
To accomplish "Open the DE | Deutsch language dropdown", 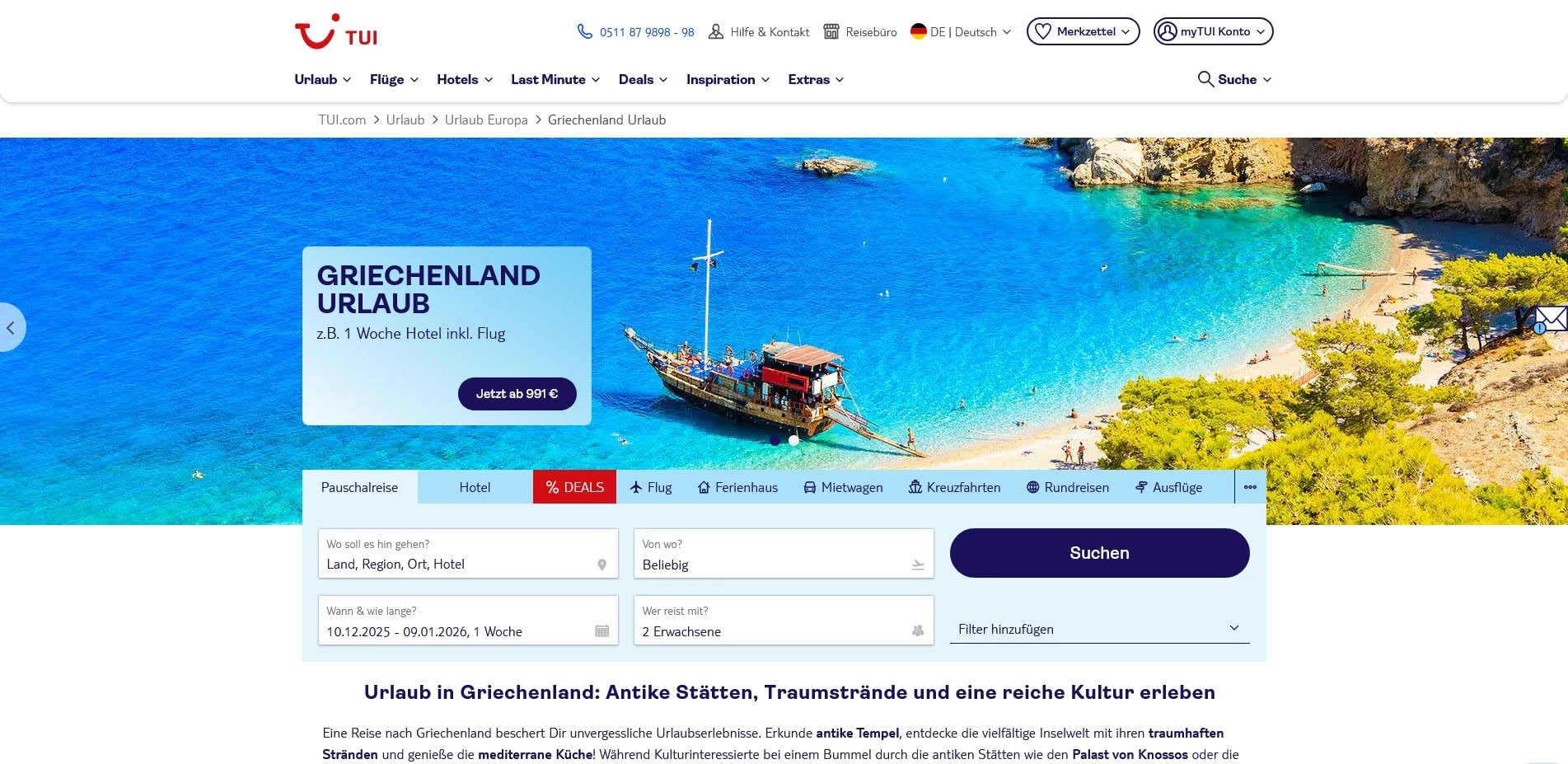I will tap(959, 31).
